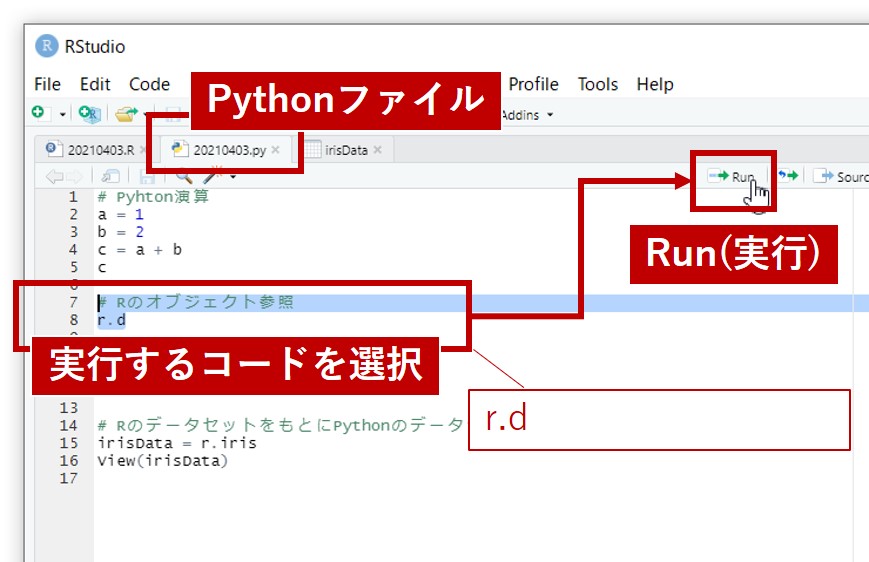Viewport: 869px width, 562px height.
Task: Open the Code menu
Action: click(149, 84)
